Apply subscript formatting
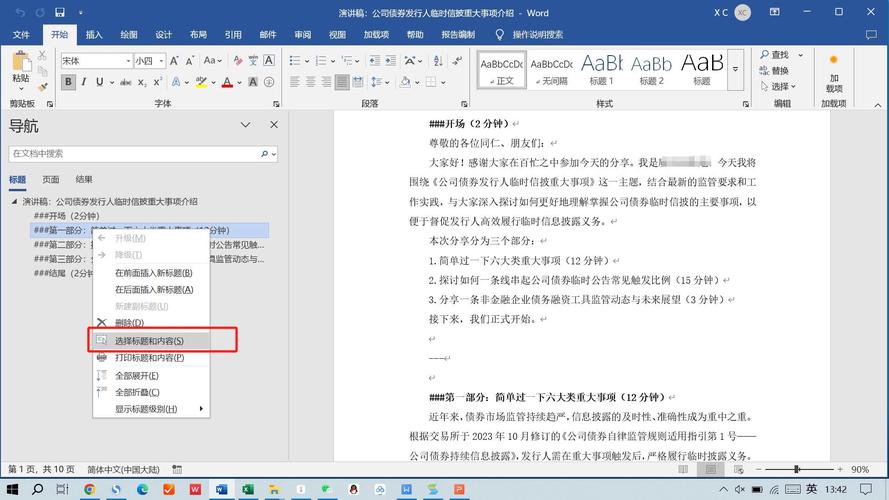 pos(142,83)
